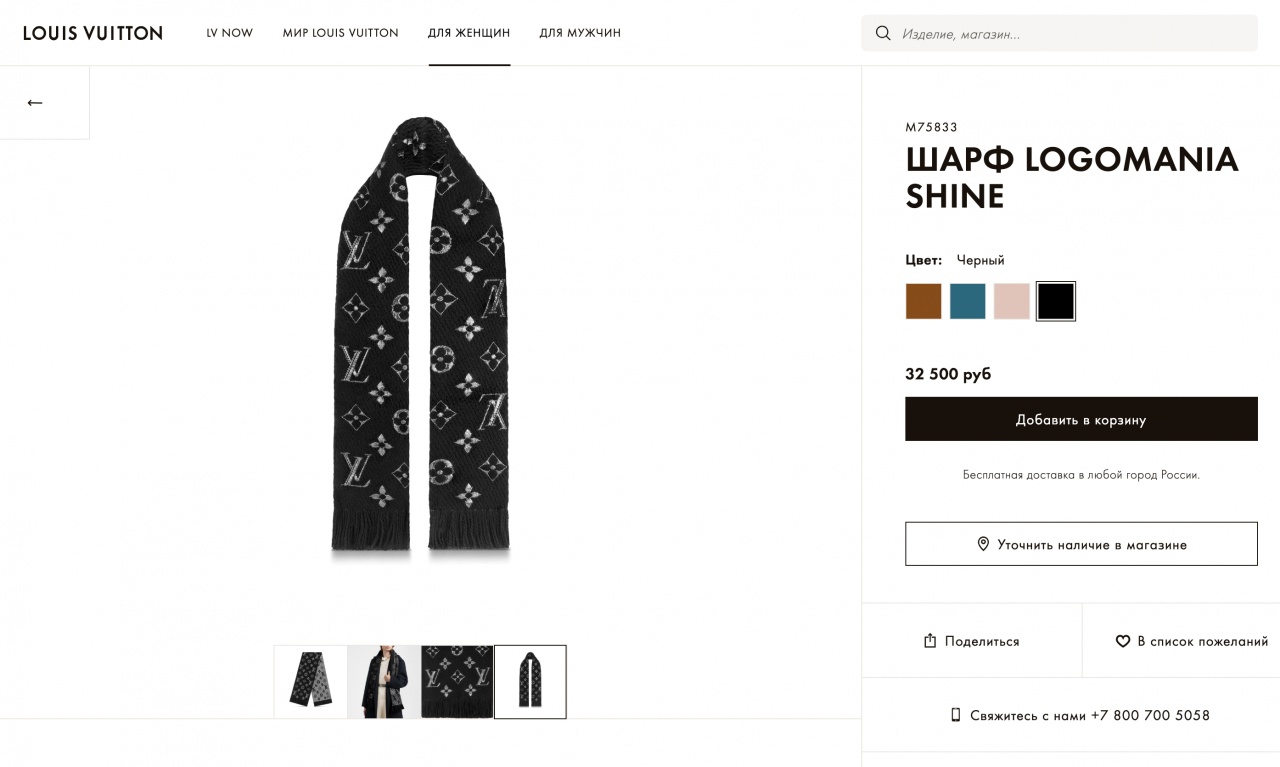Image resolution: width=1280 pixels, height=767 pixels.
Task: Select the black color swatch
Action: click(x=1056, y=301)
